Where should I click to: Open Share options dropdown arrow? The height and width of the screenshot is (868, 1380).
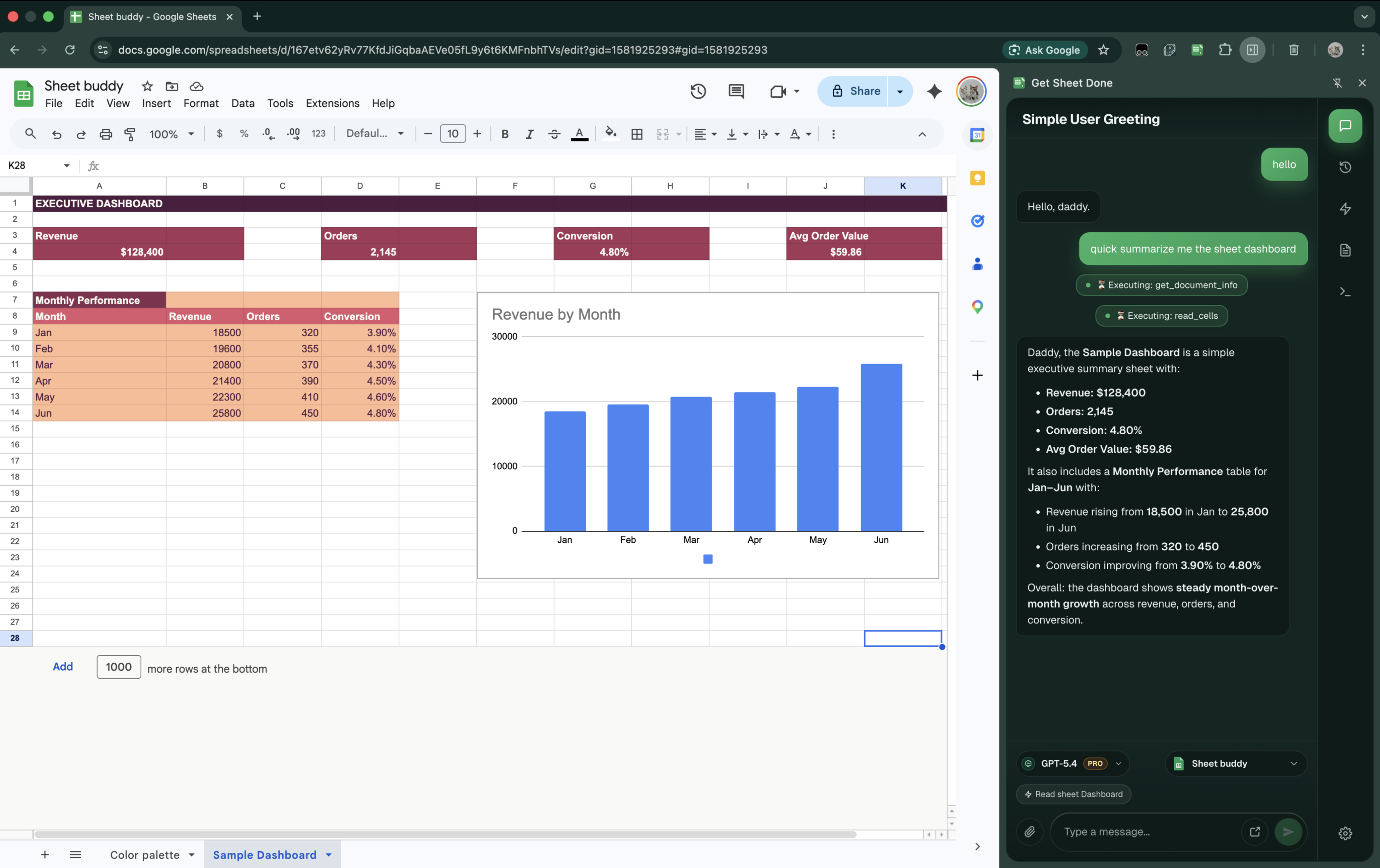[900, 91]
